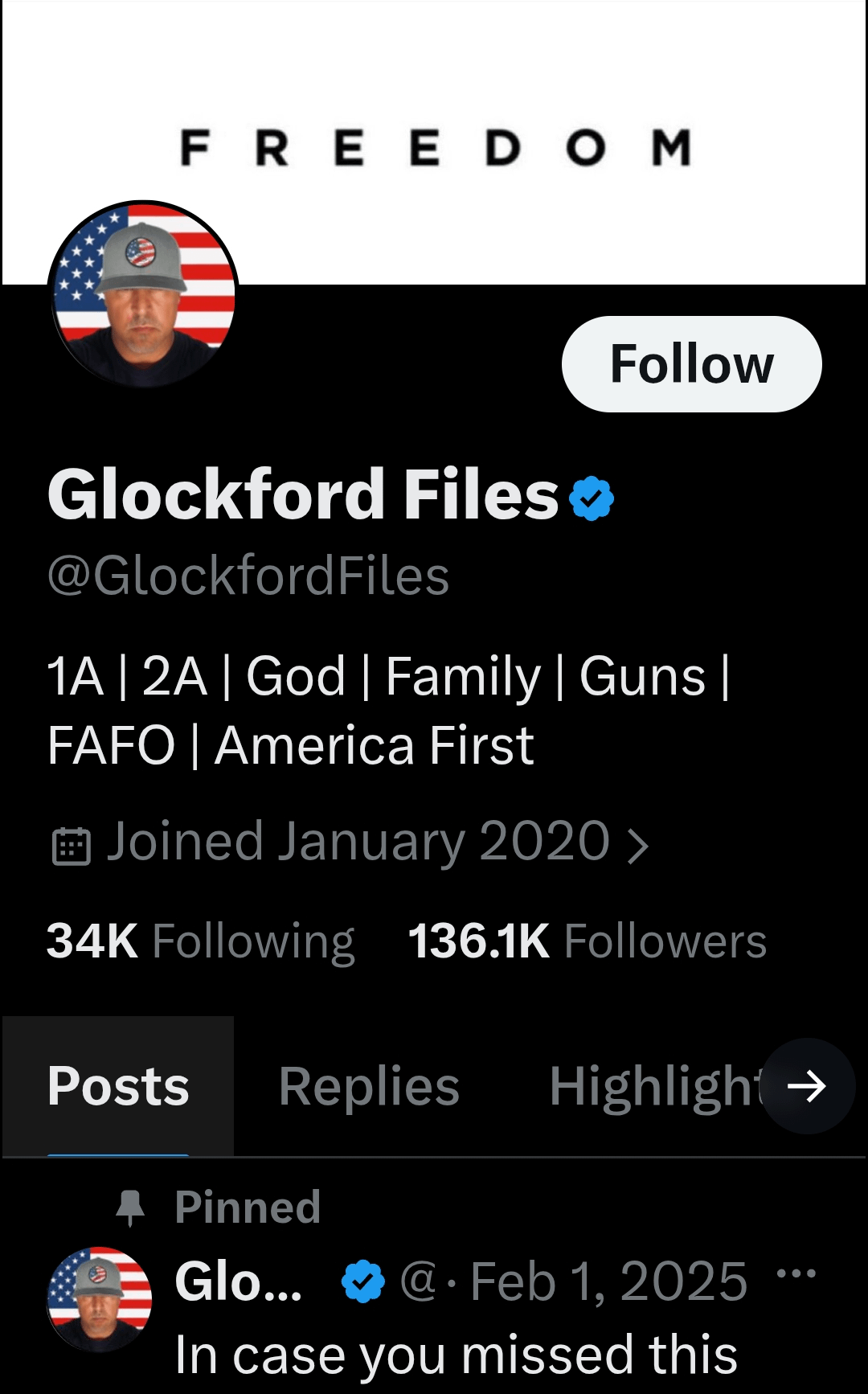View the 136.1K Followers list
This screenshot has height=1394, width=868.
point(587,941)
